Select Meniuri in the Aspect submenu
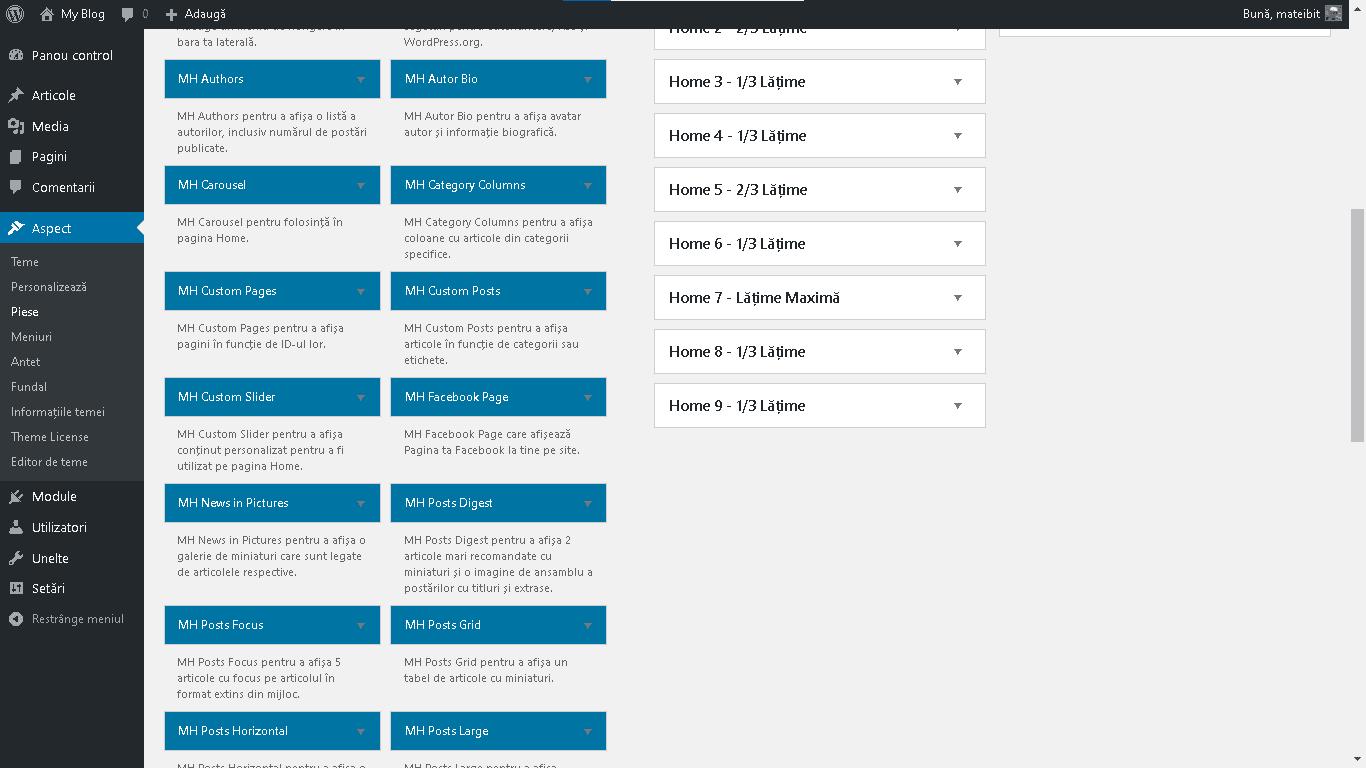The image size is (1366, 768). tap(31, 337)
